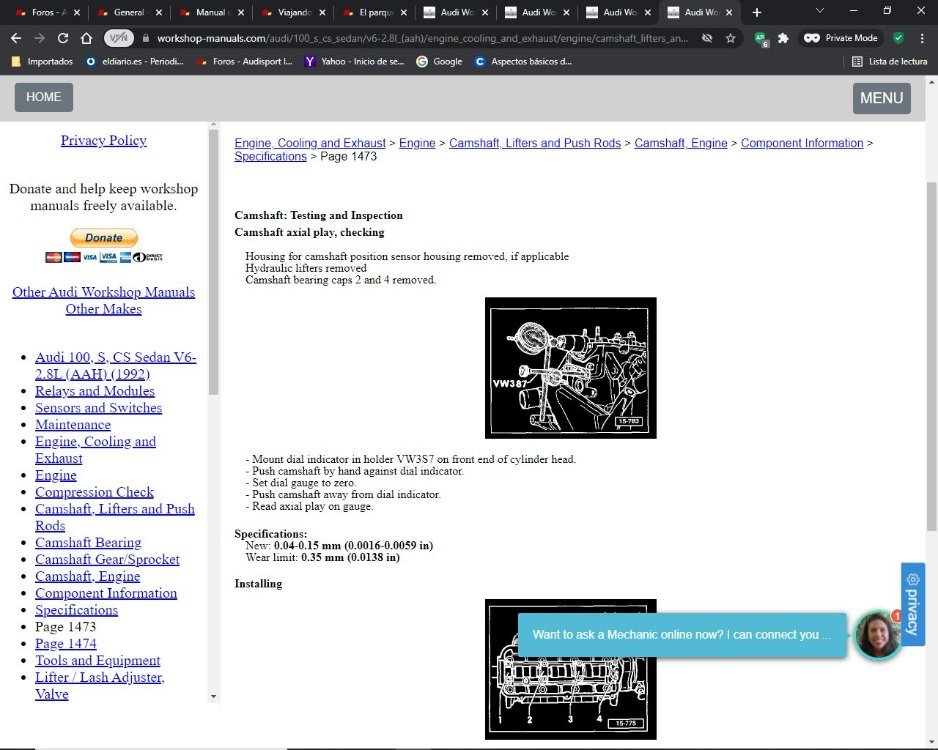
Task: Open Foros - Audisport bookmark
Action: click(x=245, y=61)
